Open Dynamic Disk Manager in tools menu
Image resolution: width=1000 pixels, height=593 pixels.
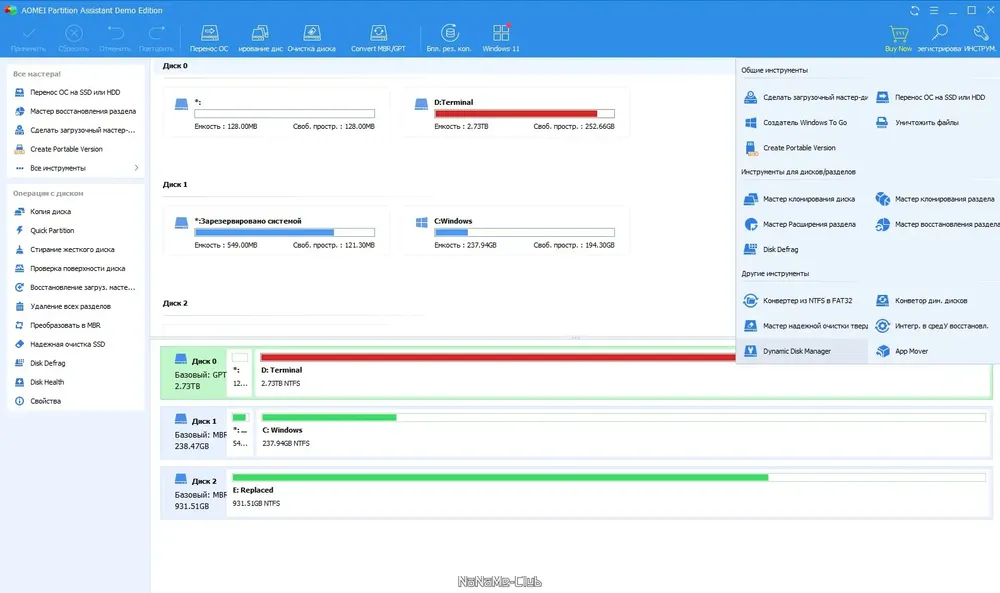[x=804, y=351]
